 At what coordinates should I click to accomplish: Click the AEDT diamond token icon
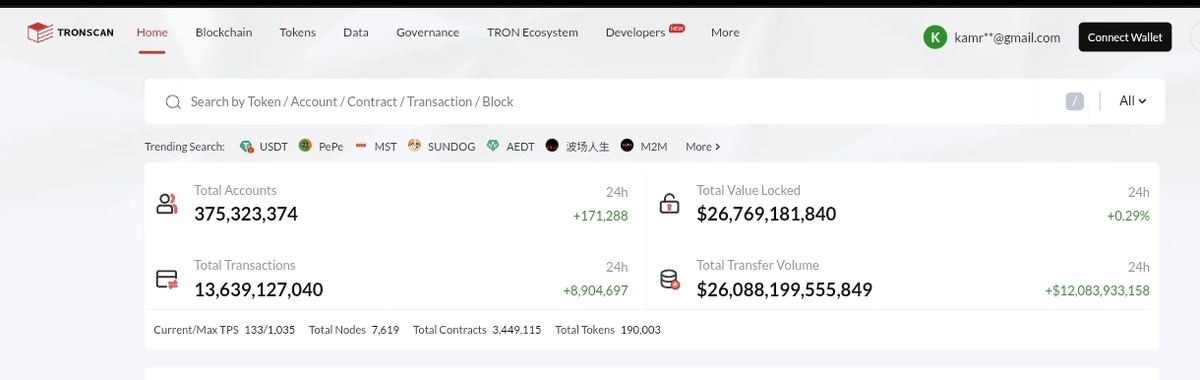click(492, 146)
